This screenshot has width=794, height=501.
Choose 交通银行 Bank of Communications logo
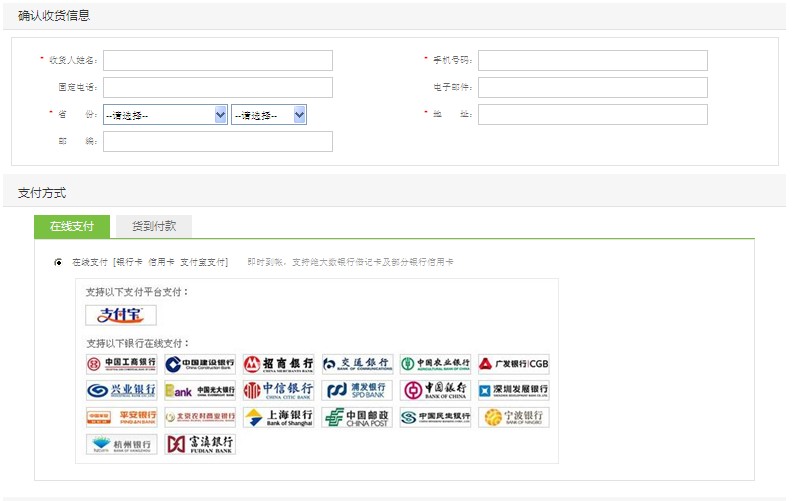coord(357,364)
